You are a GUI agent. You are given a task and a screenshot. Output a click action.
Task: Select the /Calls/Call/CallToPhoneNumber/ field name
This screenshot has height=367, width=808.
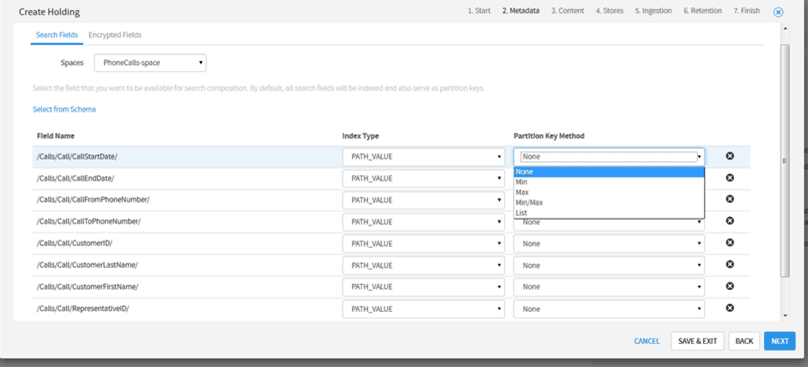click(89, 222)
